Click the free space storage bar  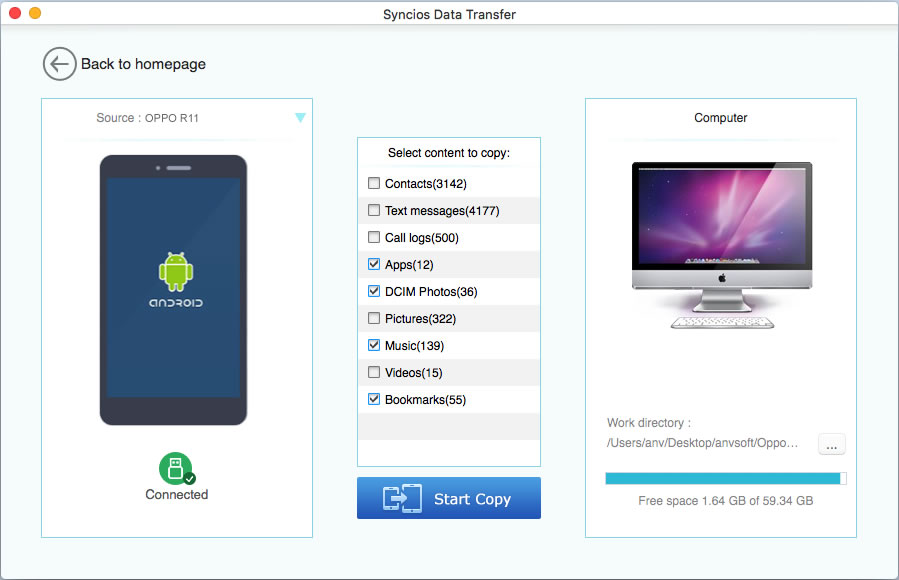point(726,479)
